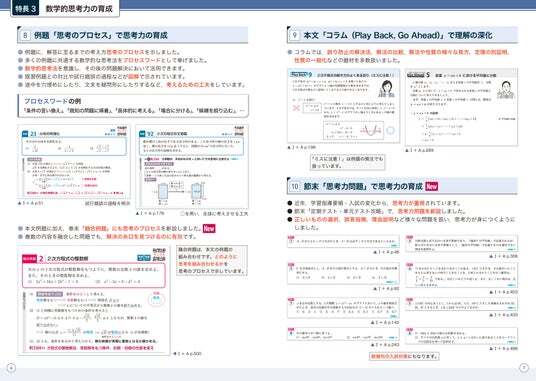The height and width of the screenshot is (381, 536).
Task: Open heading 例題「思考のプロセス」で思考力の育成
Action: point(100,35)
